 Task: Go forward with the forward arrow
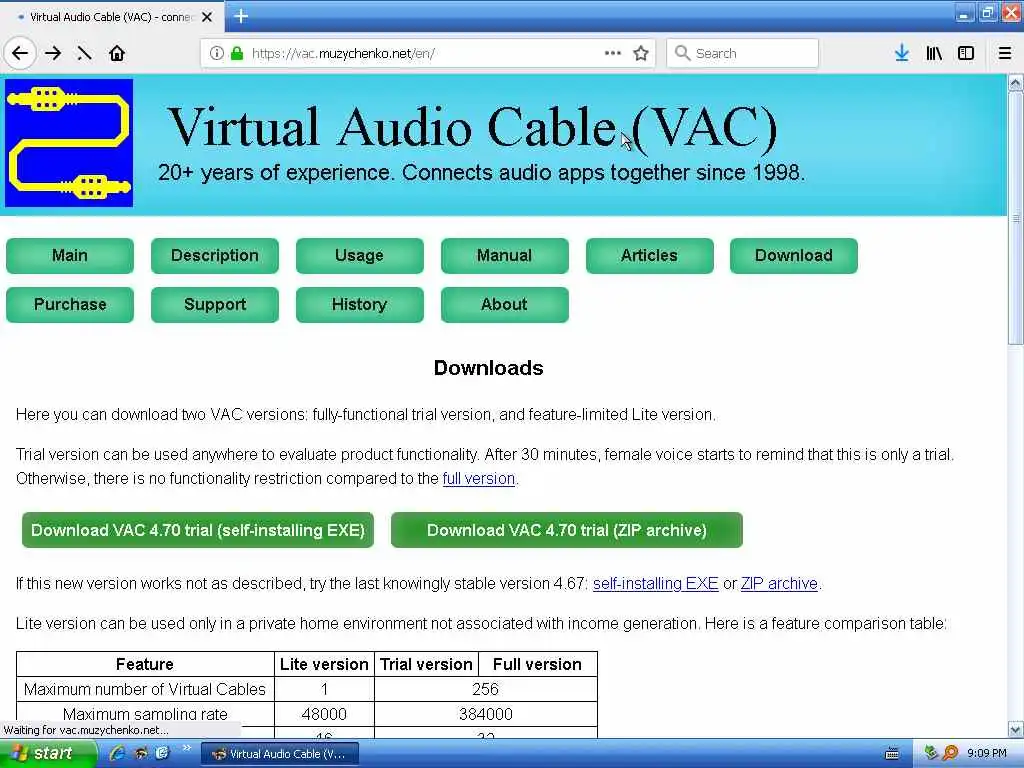[x=53, y=54]
